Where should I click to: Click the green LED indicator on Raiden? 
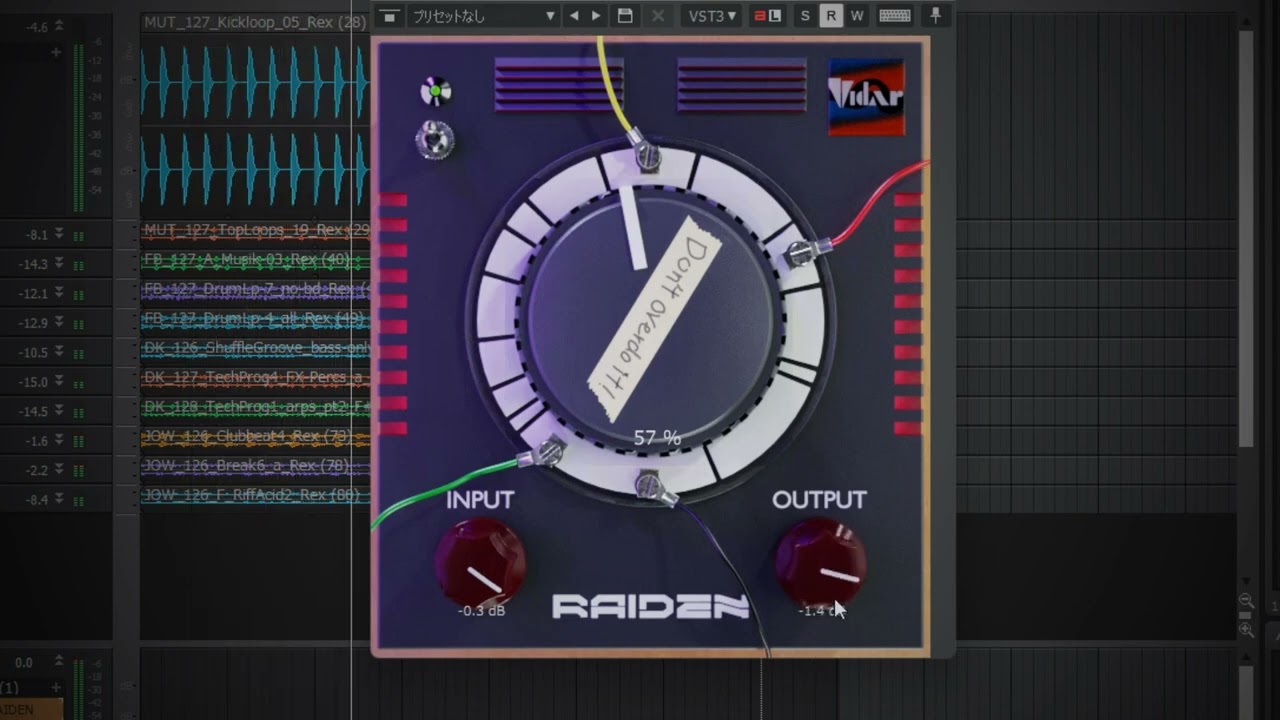coord(436,93)
